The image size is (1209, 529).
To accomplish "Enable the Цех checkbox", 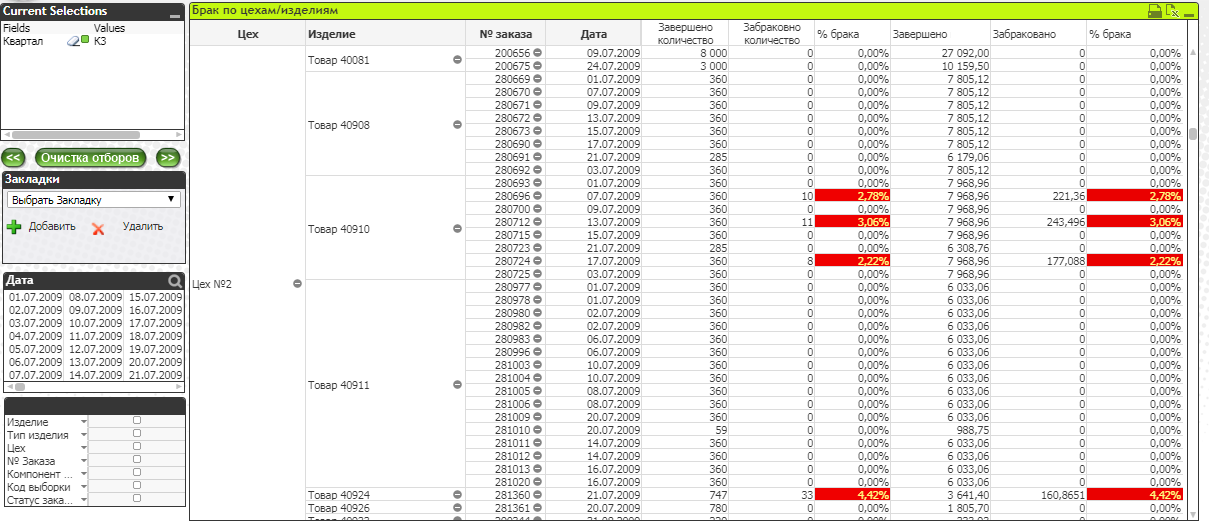I will (x=137, y=447).
